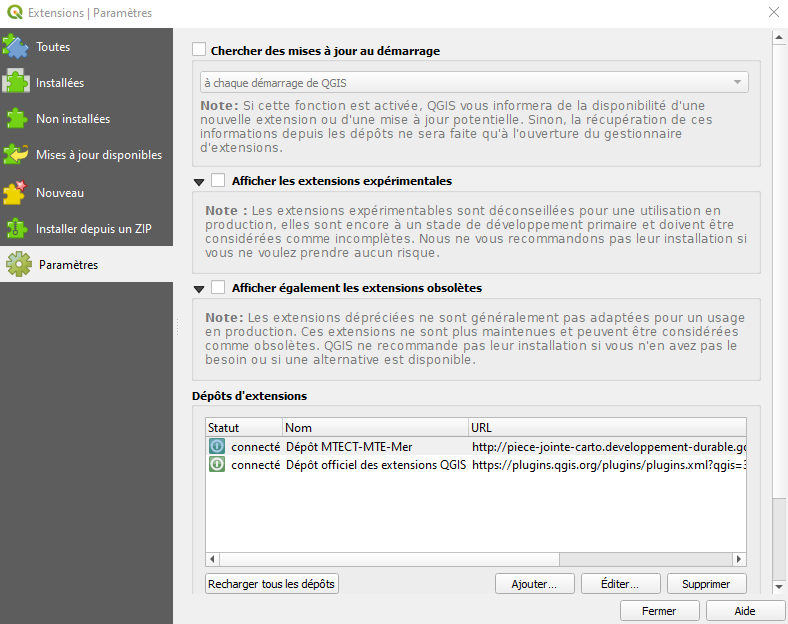788x624 pixels.
Task: Click the Mises à jour disponibles icon
Action: pos(16,155)
